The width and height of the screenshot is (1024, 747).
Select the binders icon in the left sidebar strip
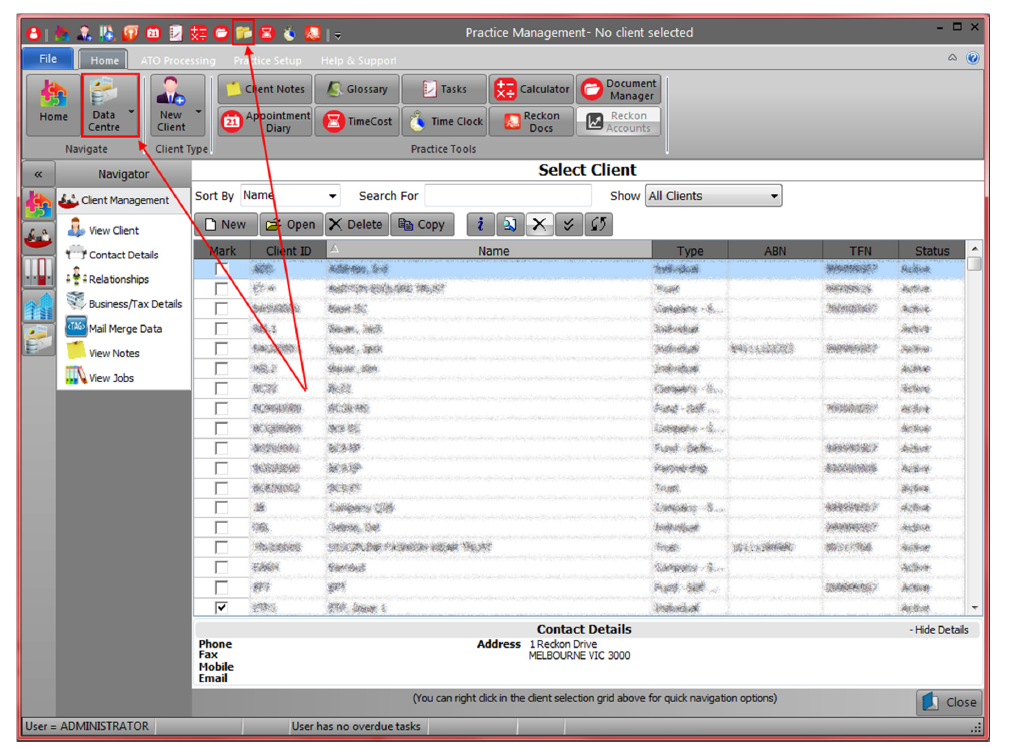(39, 272)
